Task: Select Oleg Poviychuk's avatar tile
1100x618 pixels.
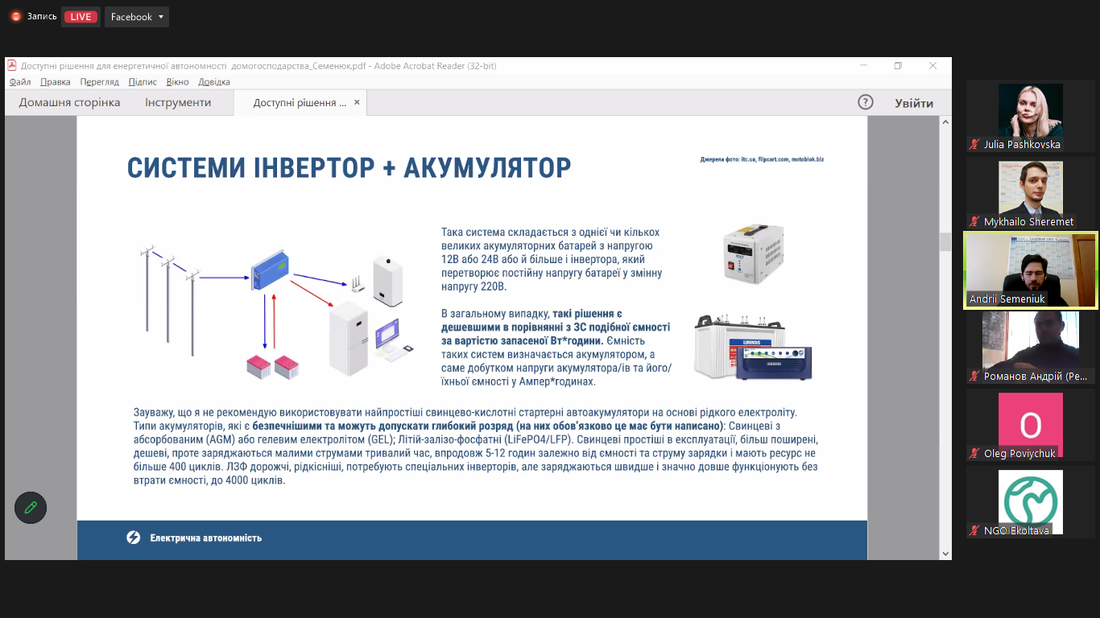Action: tap(1031, 425)
